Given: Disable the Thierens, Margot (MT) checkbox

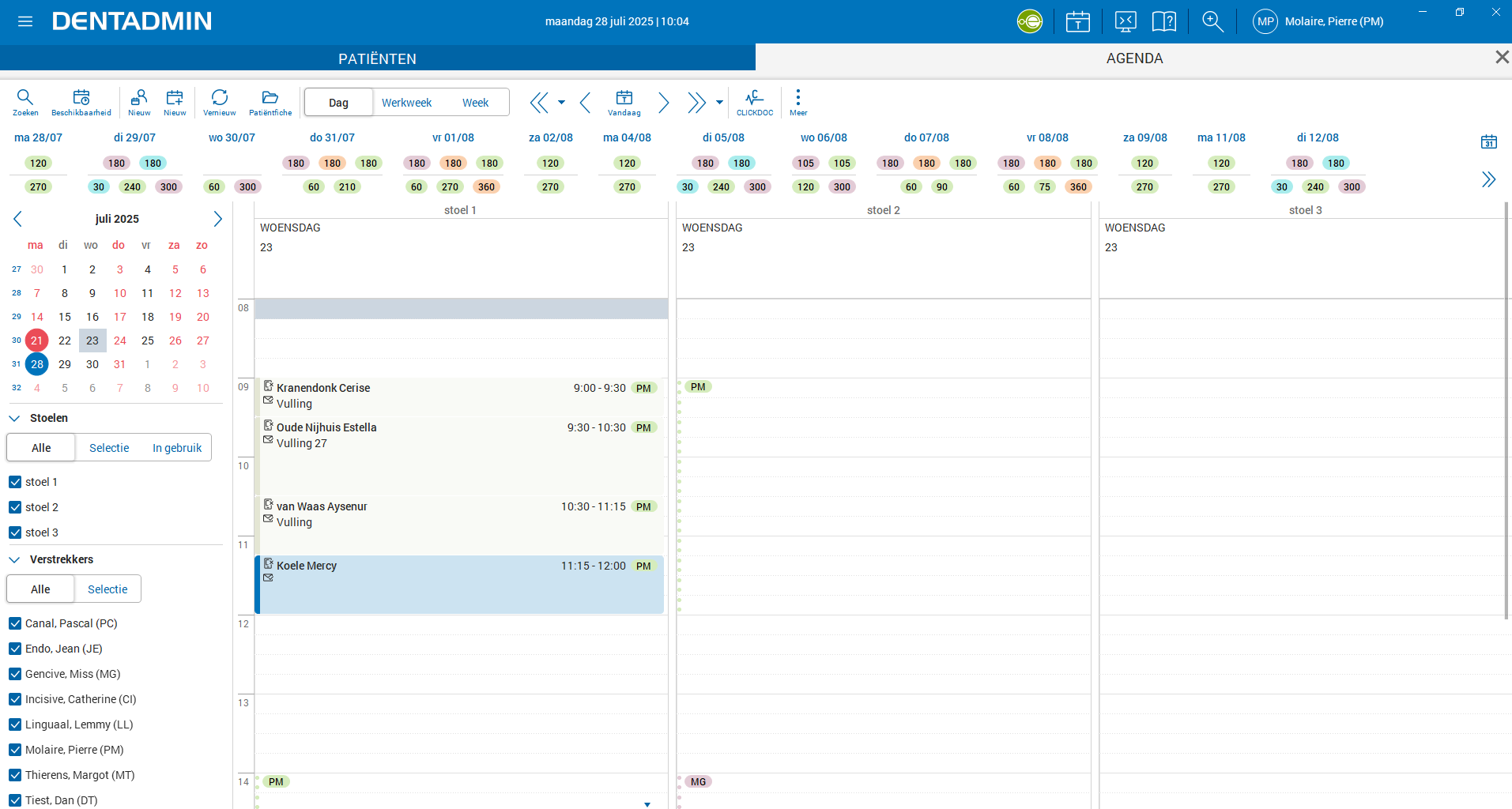Looking at the screenshot, I should pos(15,775).
